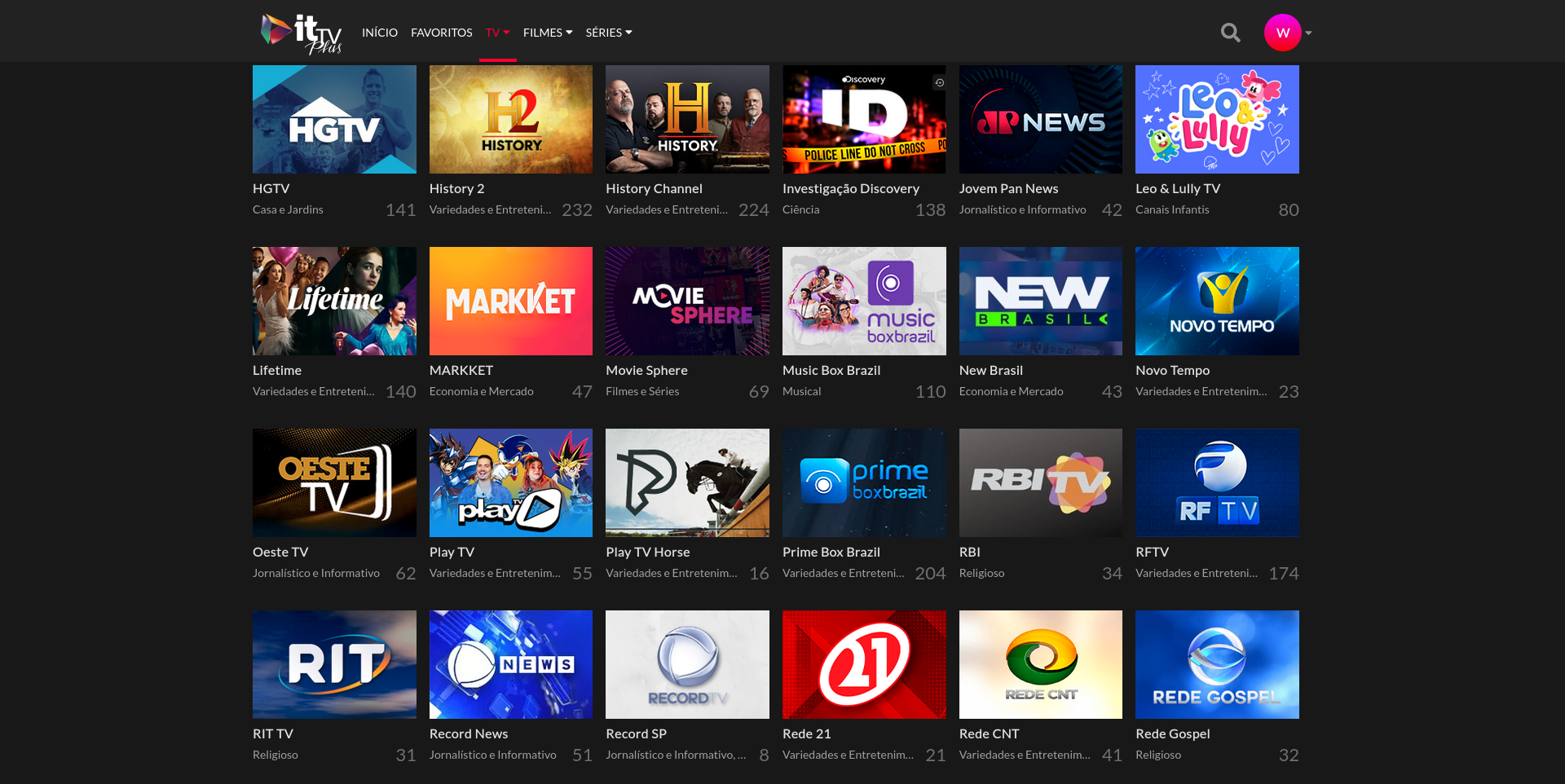The image size is (1565, 784).
Task: Click "Religioso" under RIT TV
Action: point(276,755)
